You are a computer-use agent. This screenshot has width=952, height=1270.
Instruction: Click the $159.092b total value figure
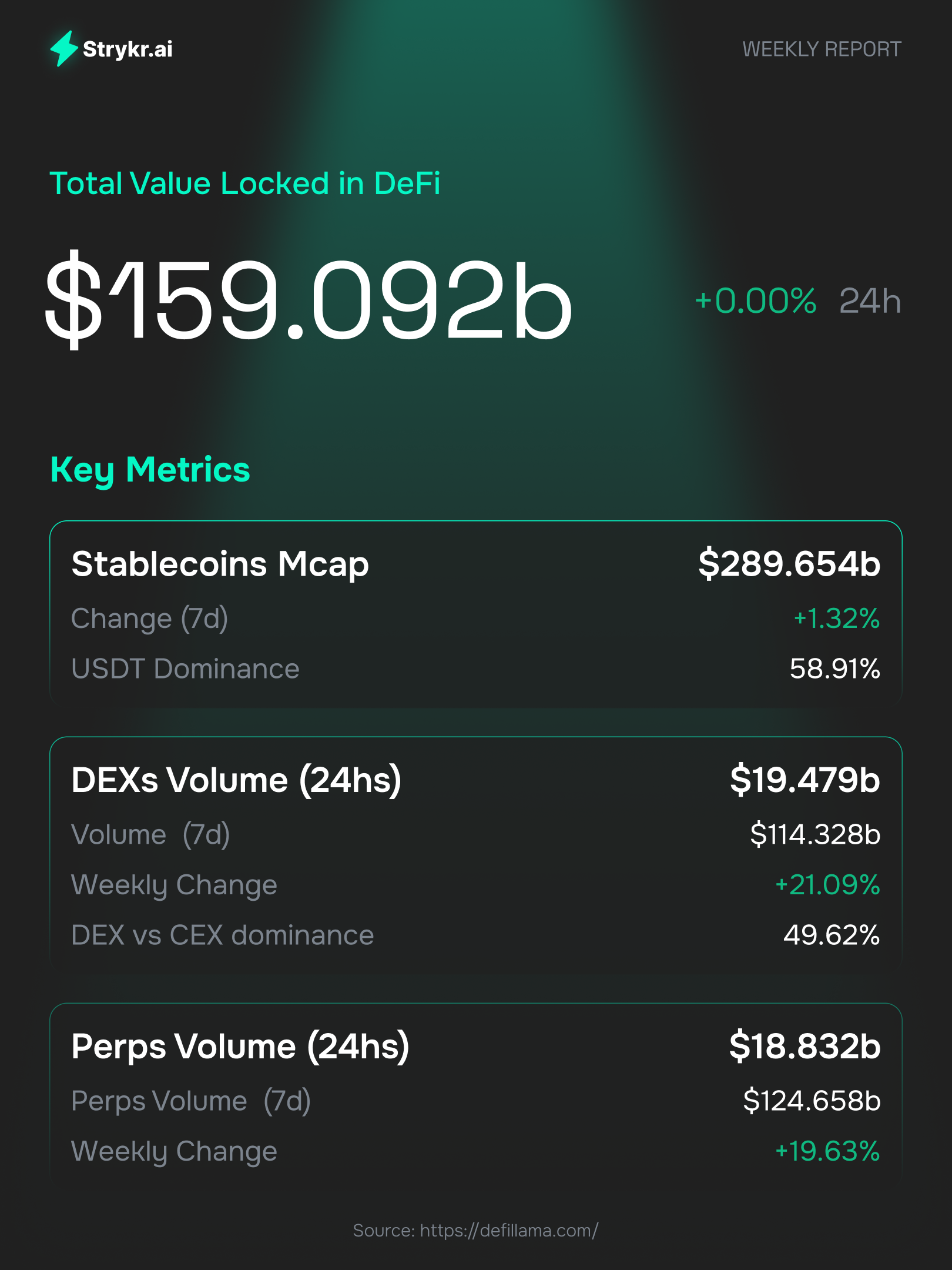click(308, 301)
